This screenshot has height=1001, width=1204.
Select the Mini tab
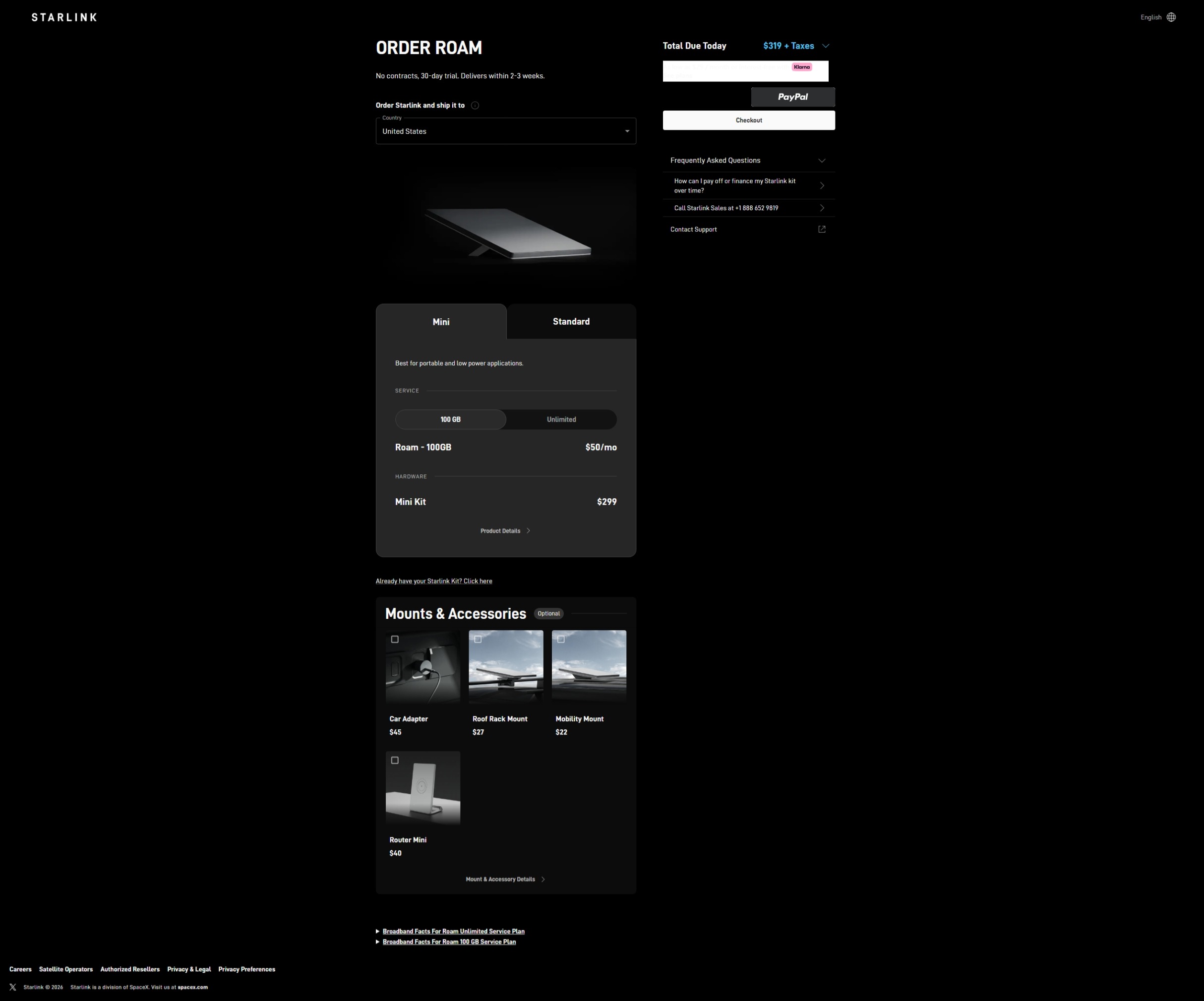click(x=441, y=322)
